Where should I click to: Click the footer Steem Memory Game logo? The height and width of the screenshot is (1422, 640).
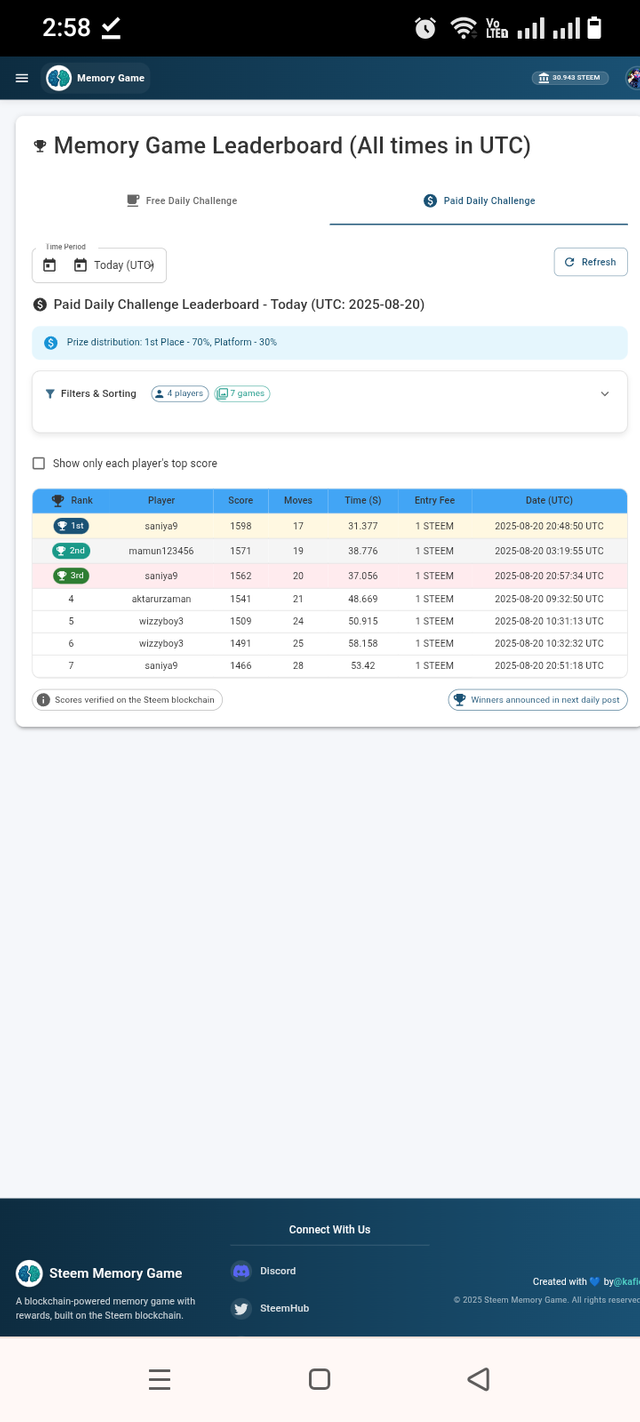pyautogui.click(x=29, y=1273)
